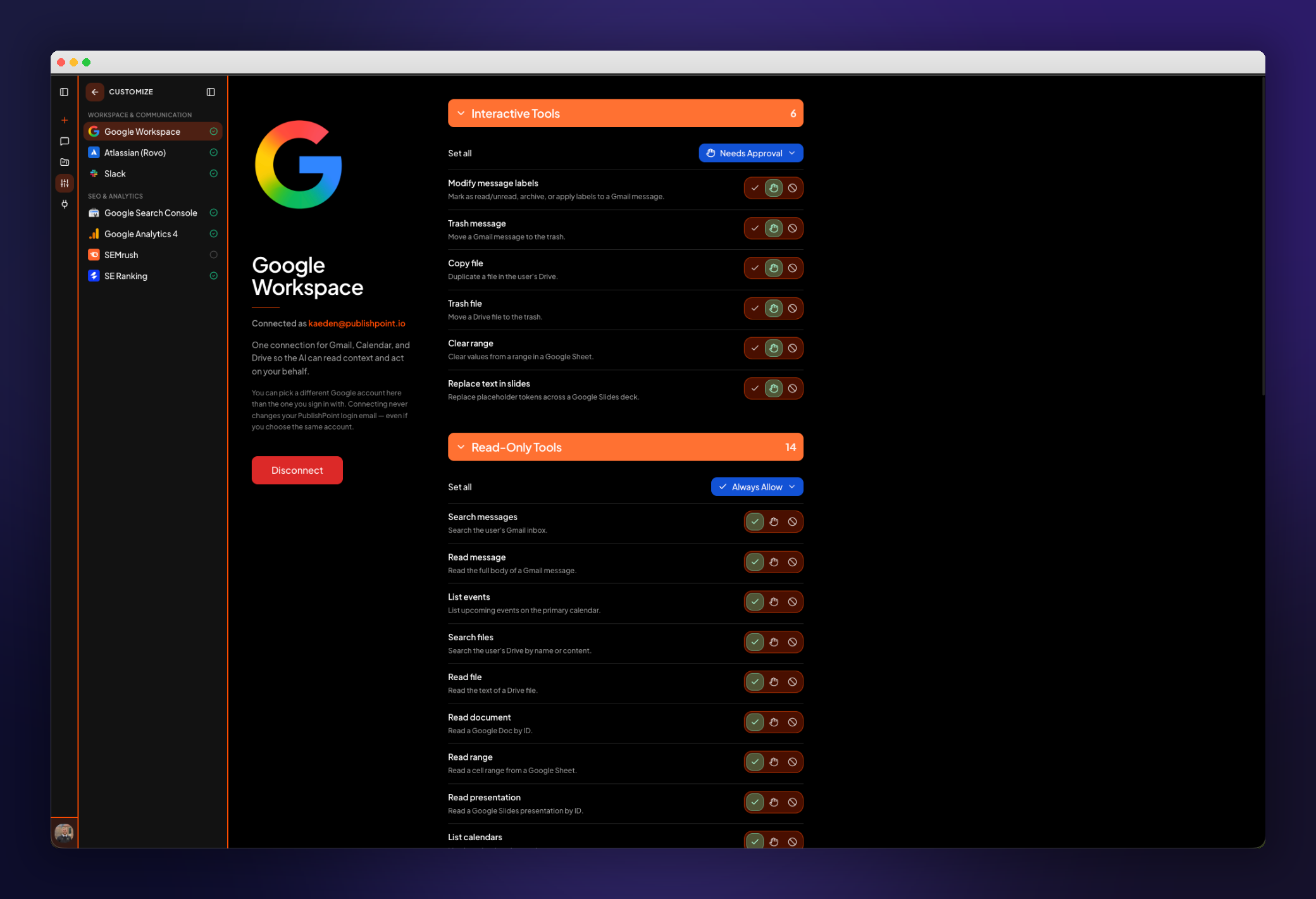Image resolution: width=1316 pixels, height=899 pixels.
Task: Select the sliders customize icon in left rail
Action: point(64,183)
